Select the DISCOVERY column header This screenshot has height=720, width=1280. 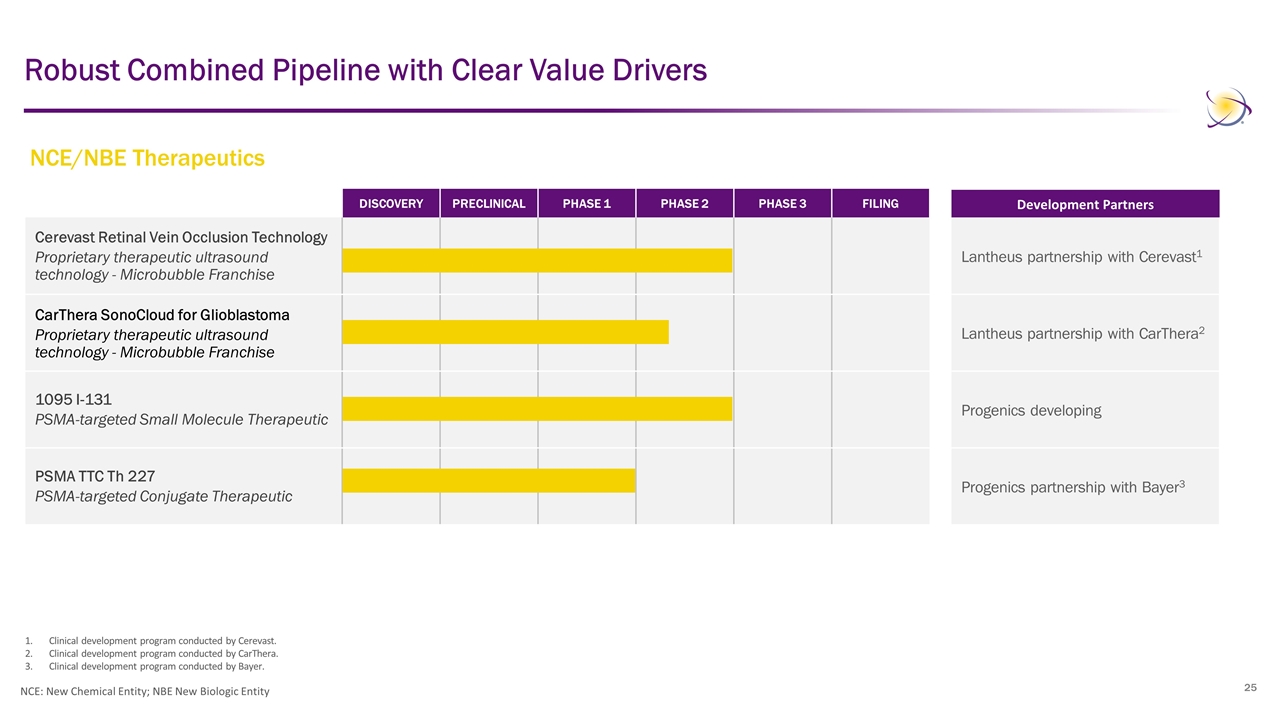pyautogui.click(x=391, y=204)
